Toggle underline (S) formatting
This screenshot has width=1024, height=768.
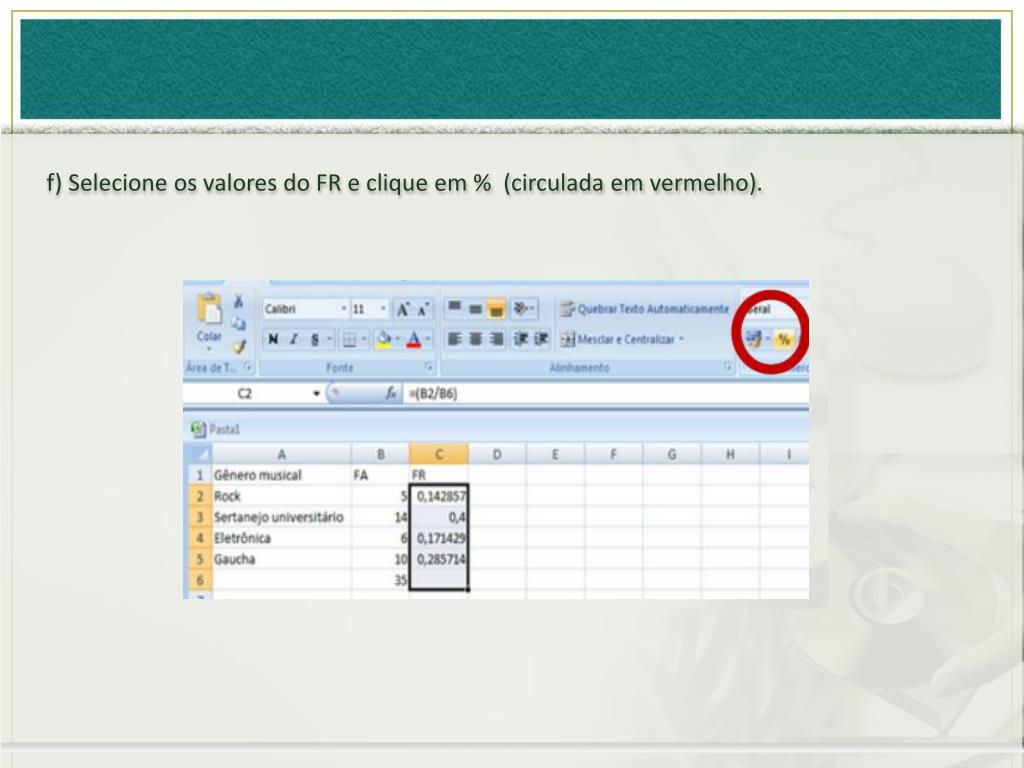315,340
